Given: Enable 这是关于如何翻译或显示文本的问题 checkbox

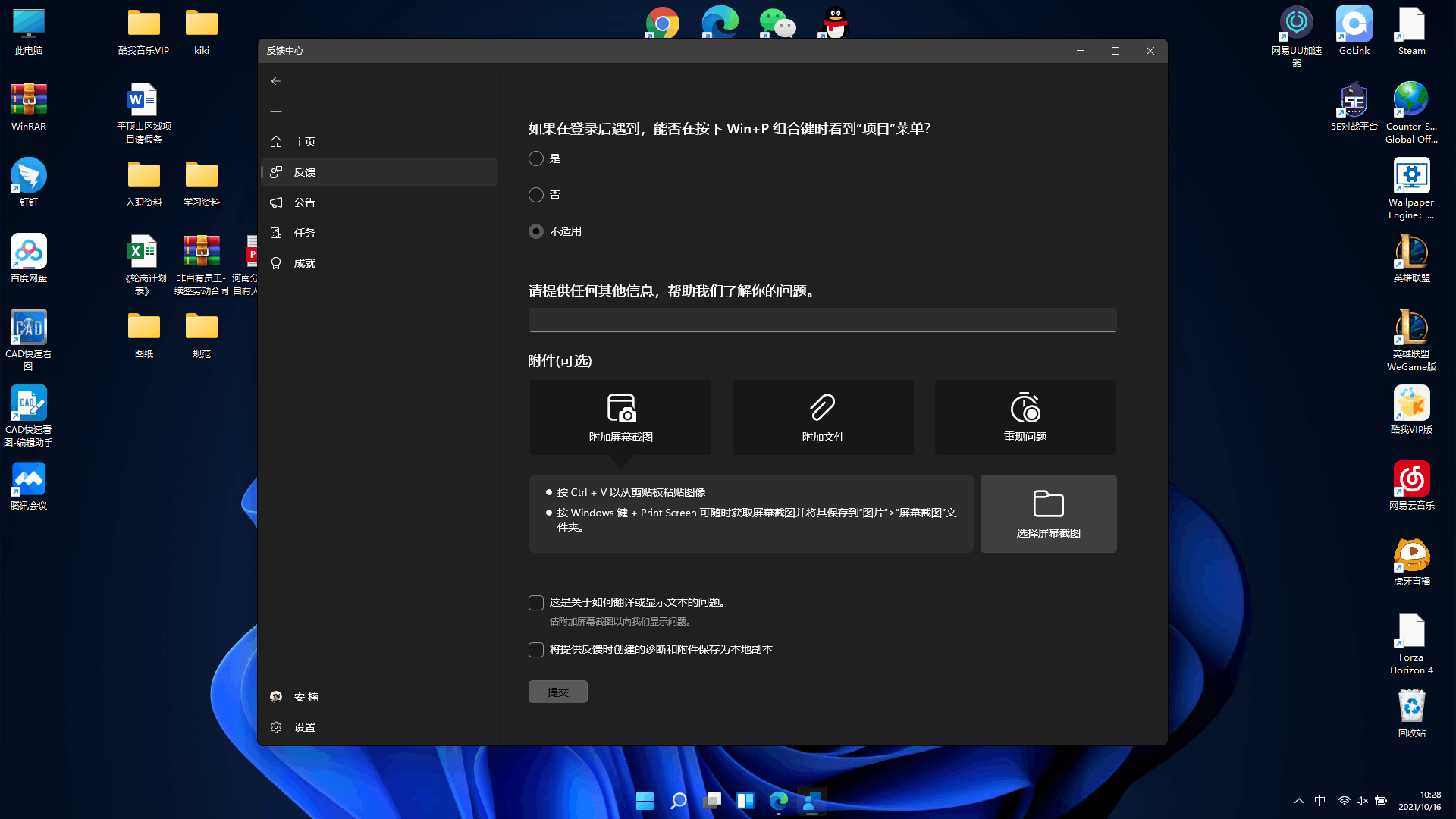Looking at the screenshot, I should 536,602.
